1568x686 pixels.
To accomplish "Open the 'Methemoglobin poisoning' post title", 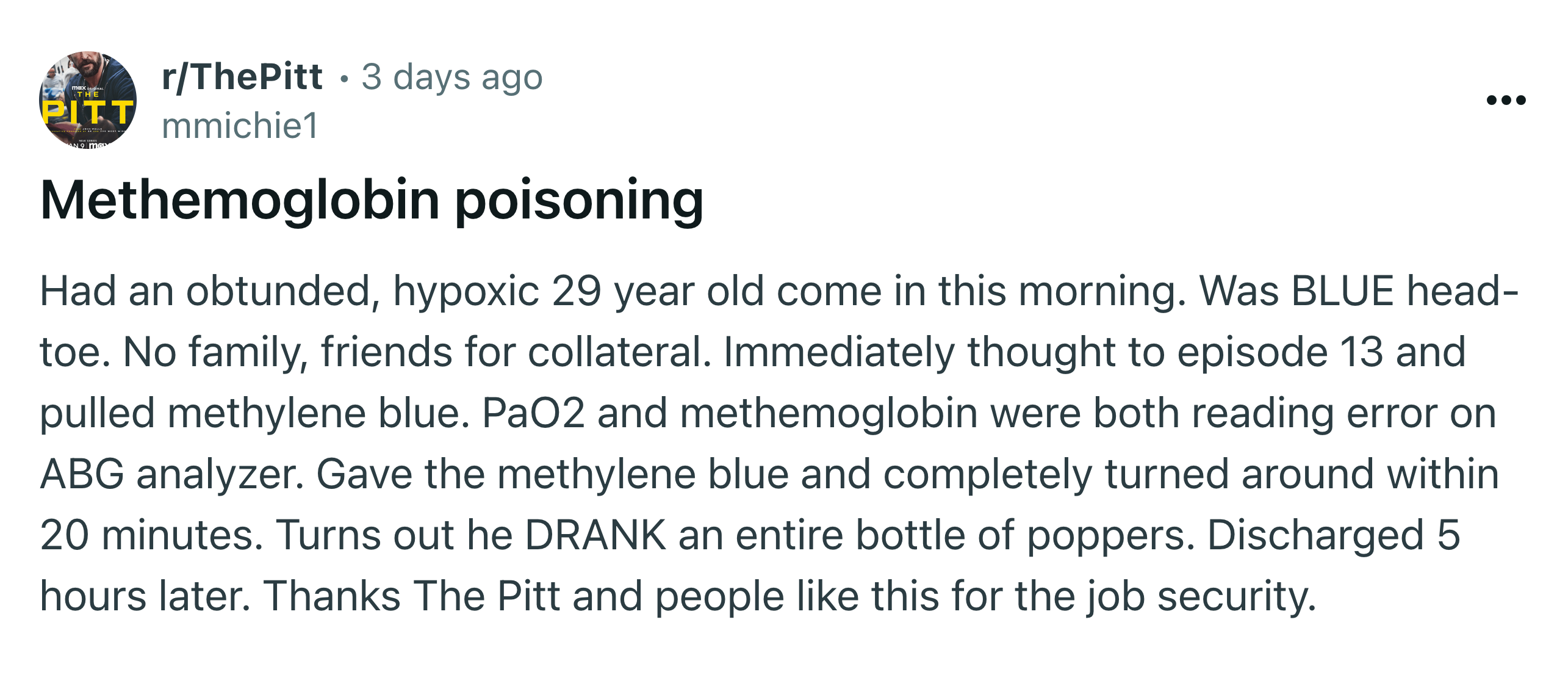I will 372,200.
